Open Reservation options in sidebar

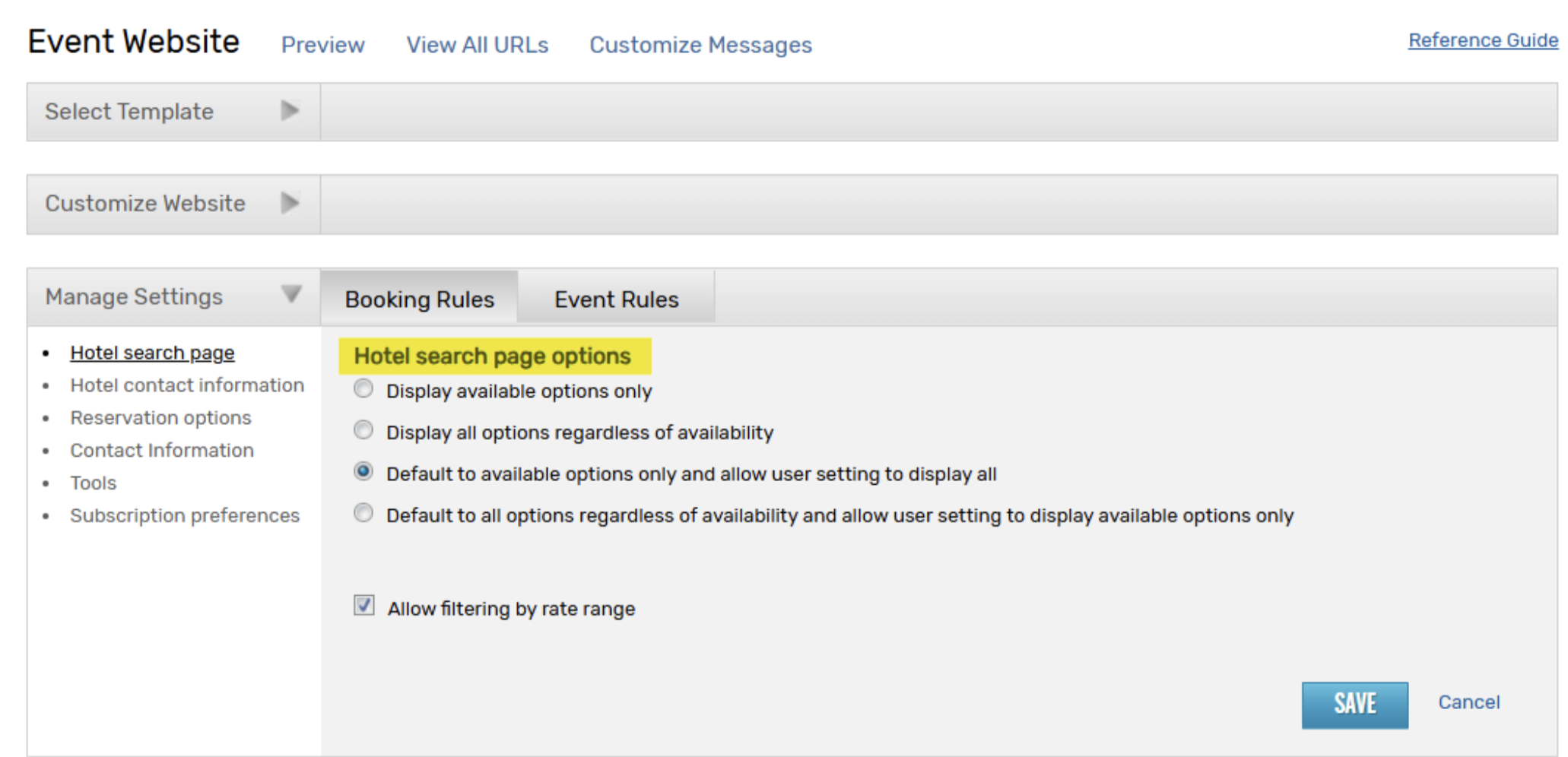(x=160, y=418)
